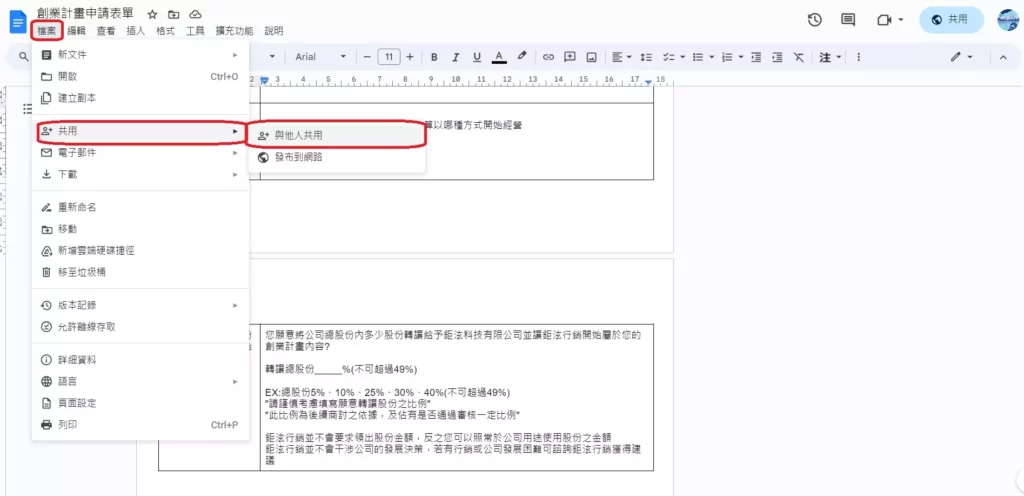Check the cloud document status icon
This screenshot has height=496, width=1024.
(x=195, y=14)
